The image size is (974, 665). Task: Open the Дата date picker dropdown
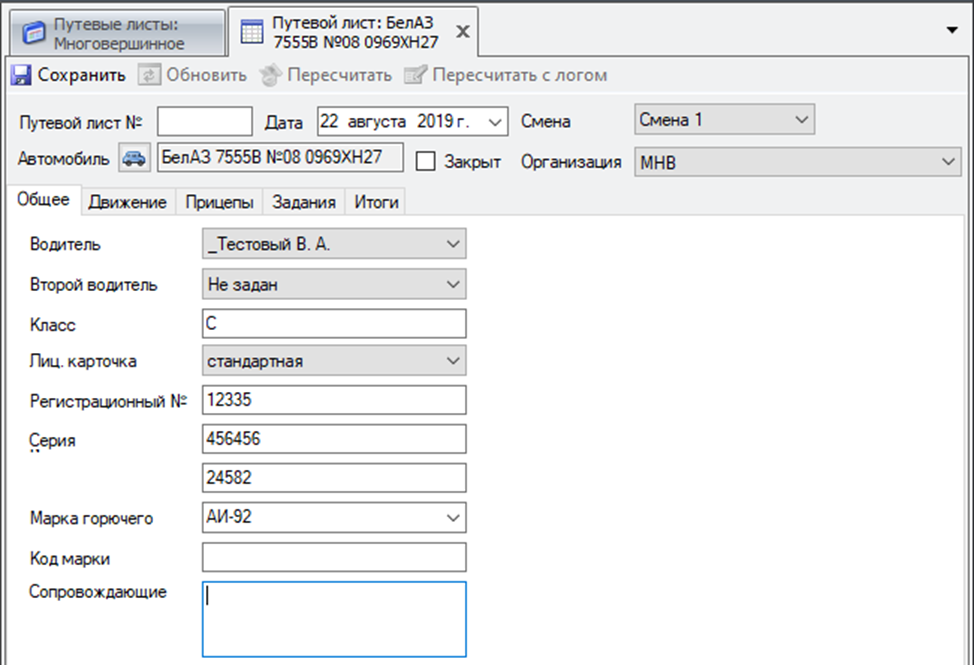(496, 122)
